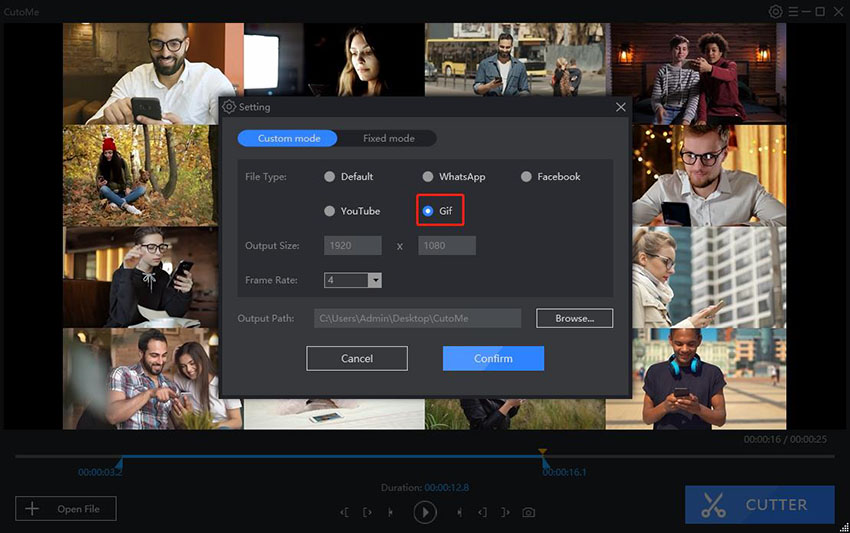The height and width of the screenshot is (533, 850).
Task: Click the Duration value 00:00:12.8
Action: [x=447, y=487]
